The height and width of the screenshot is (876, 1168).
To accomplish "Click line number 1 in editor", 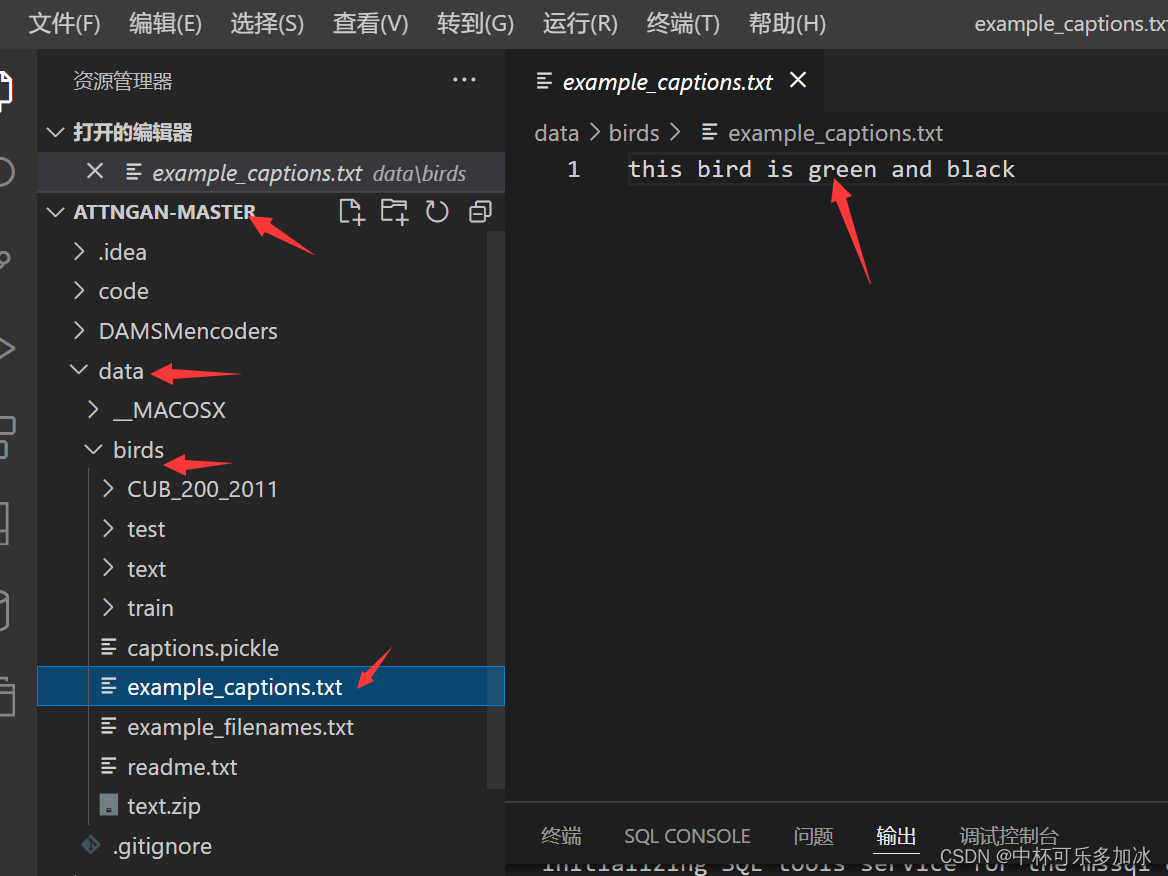I will 574,169.
